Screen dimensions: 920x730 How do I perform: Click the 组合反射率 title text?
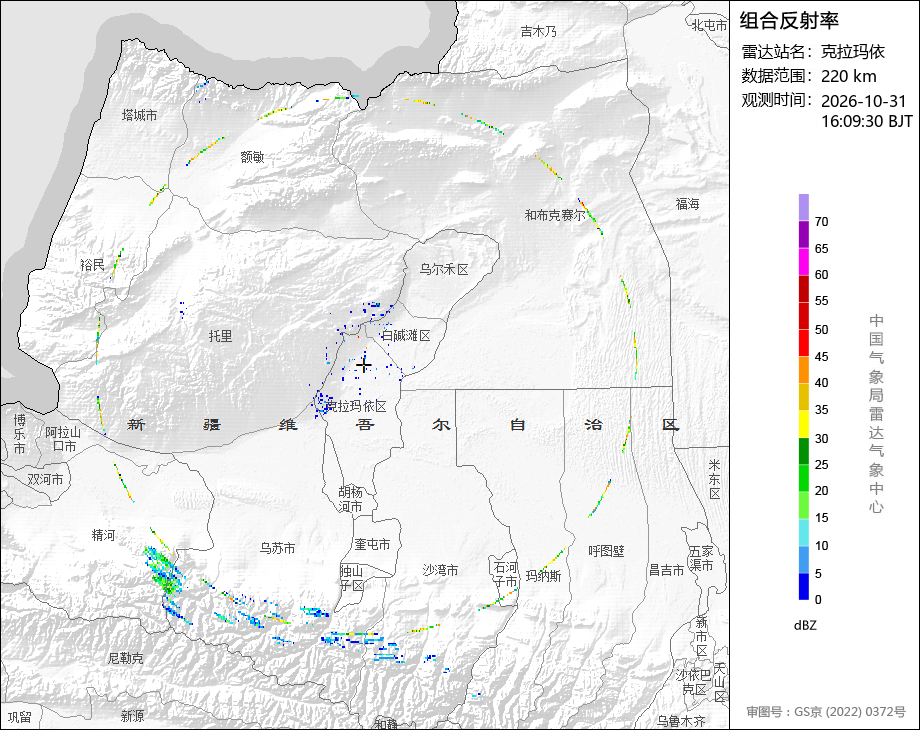coord(789,21)
